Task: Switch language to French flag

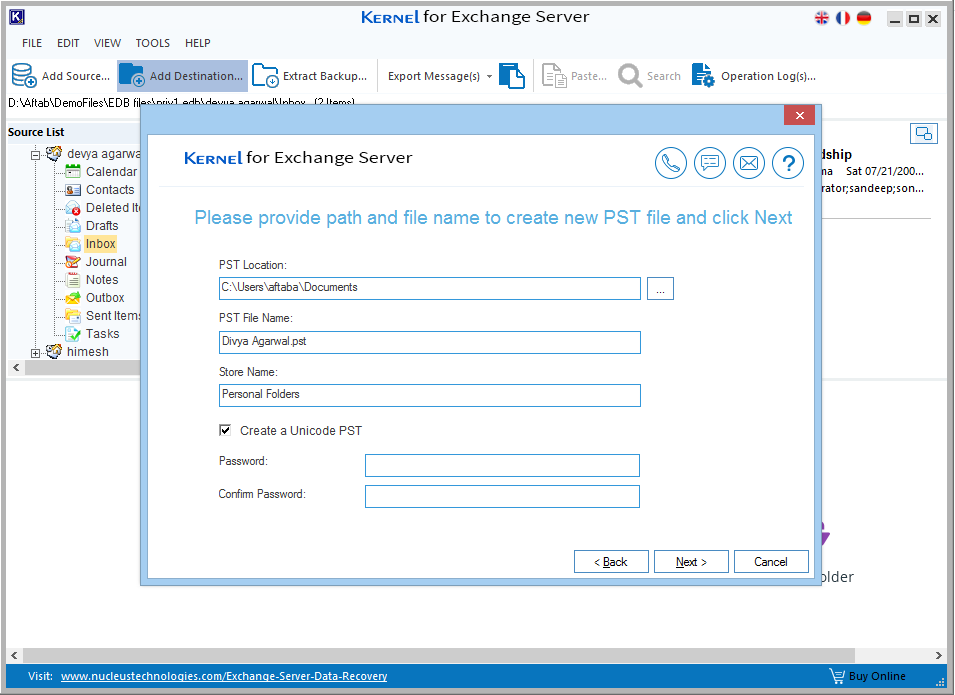Action: tap(843, 18)
